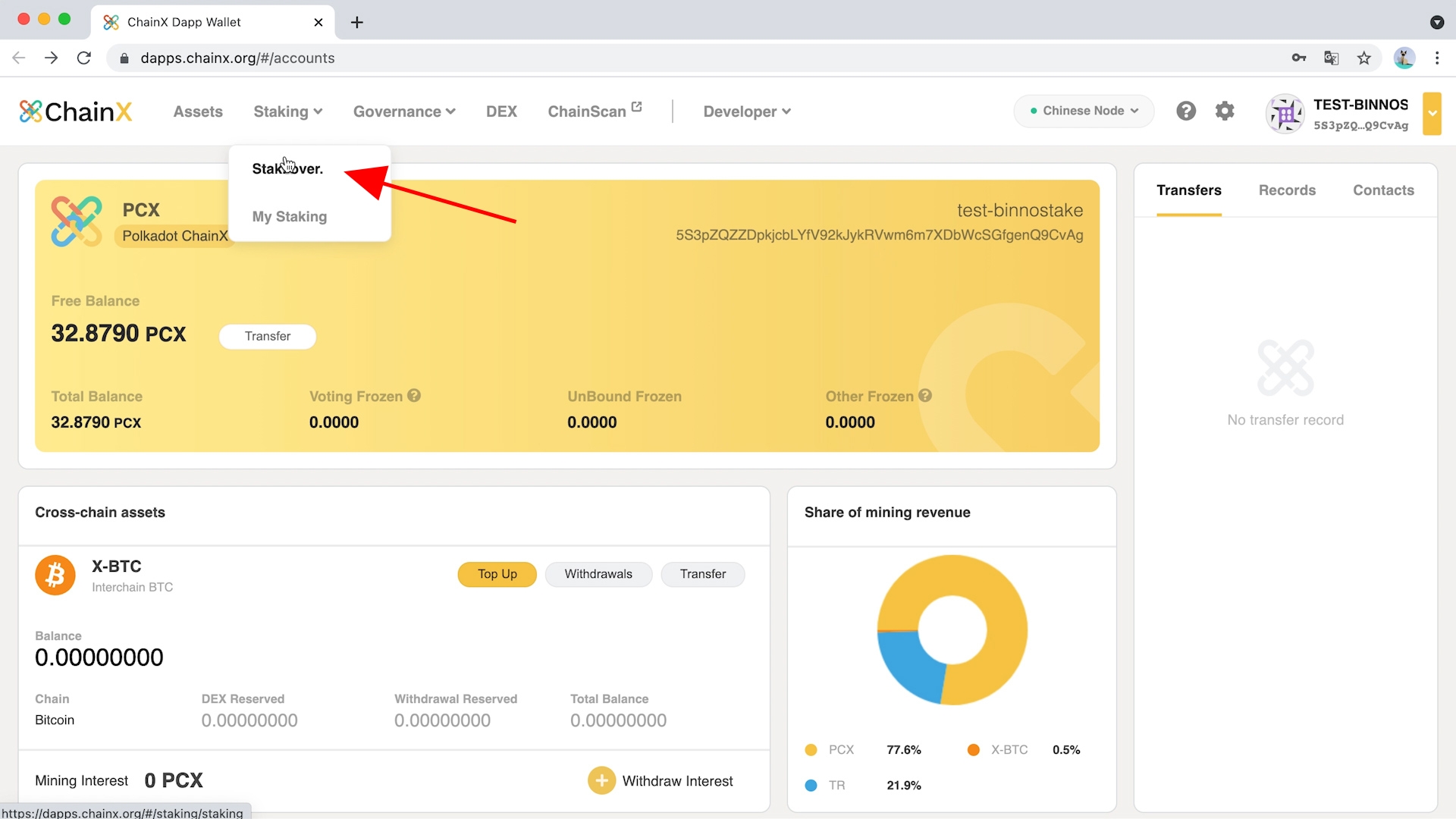Click the address bar URL
Screen dimensions: 1456x819
[x=237, y=58]
